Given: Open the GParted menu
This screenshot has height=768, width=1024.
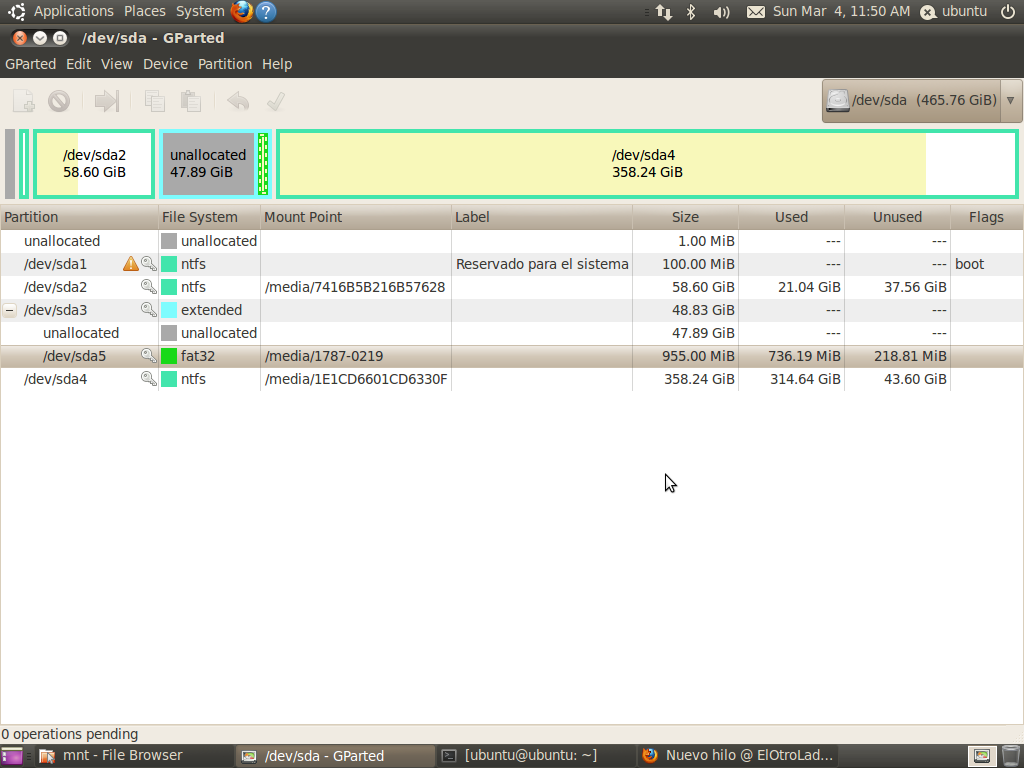Looking at the screenshot, I should click(31, 64).
